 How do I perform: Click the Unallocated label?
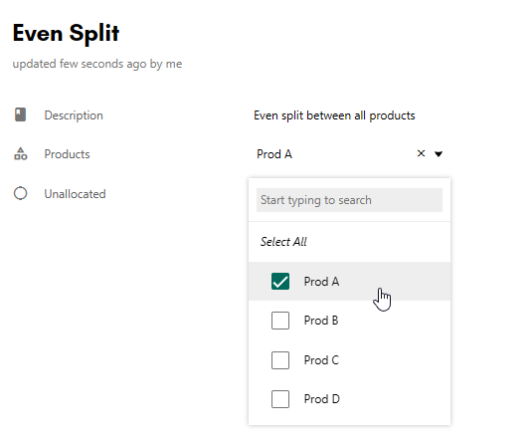click(75, 194)
